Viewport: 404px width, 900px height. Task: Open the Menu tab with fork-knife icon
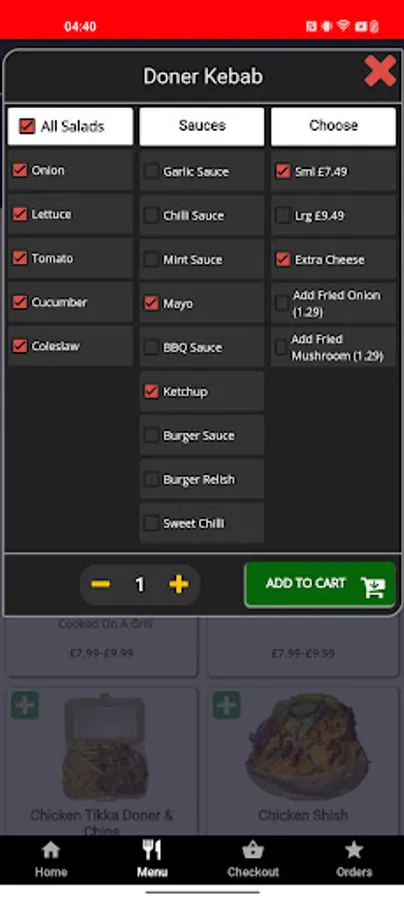tap(152, 849)
